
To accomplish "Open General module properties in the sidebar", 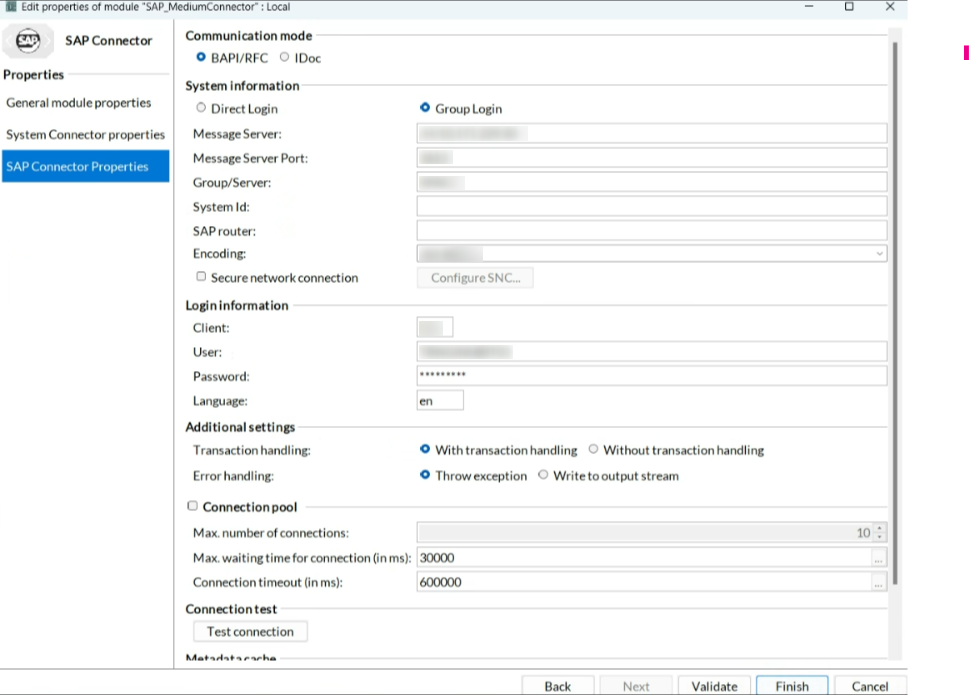I will 79,102.
